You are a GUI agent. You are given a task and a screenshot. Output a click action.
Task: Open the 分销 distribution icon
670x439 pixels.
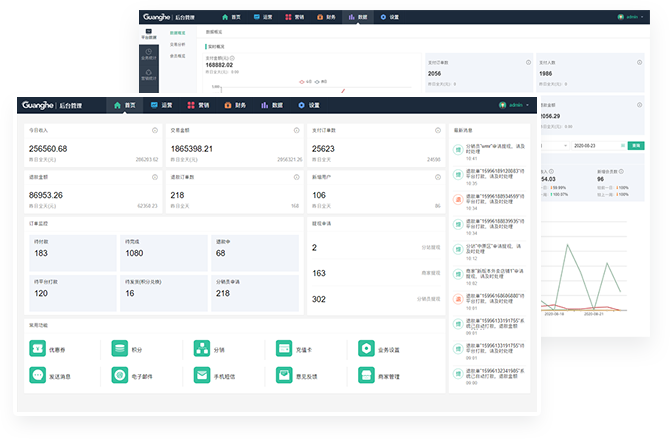pos(202,349)
